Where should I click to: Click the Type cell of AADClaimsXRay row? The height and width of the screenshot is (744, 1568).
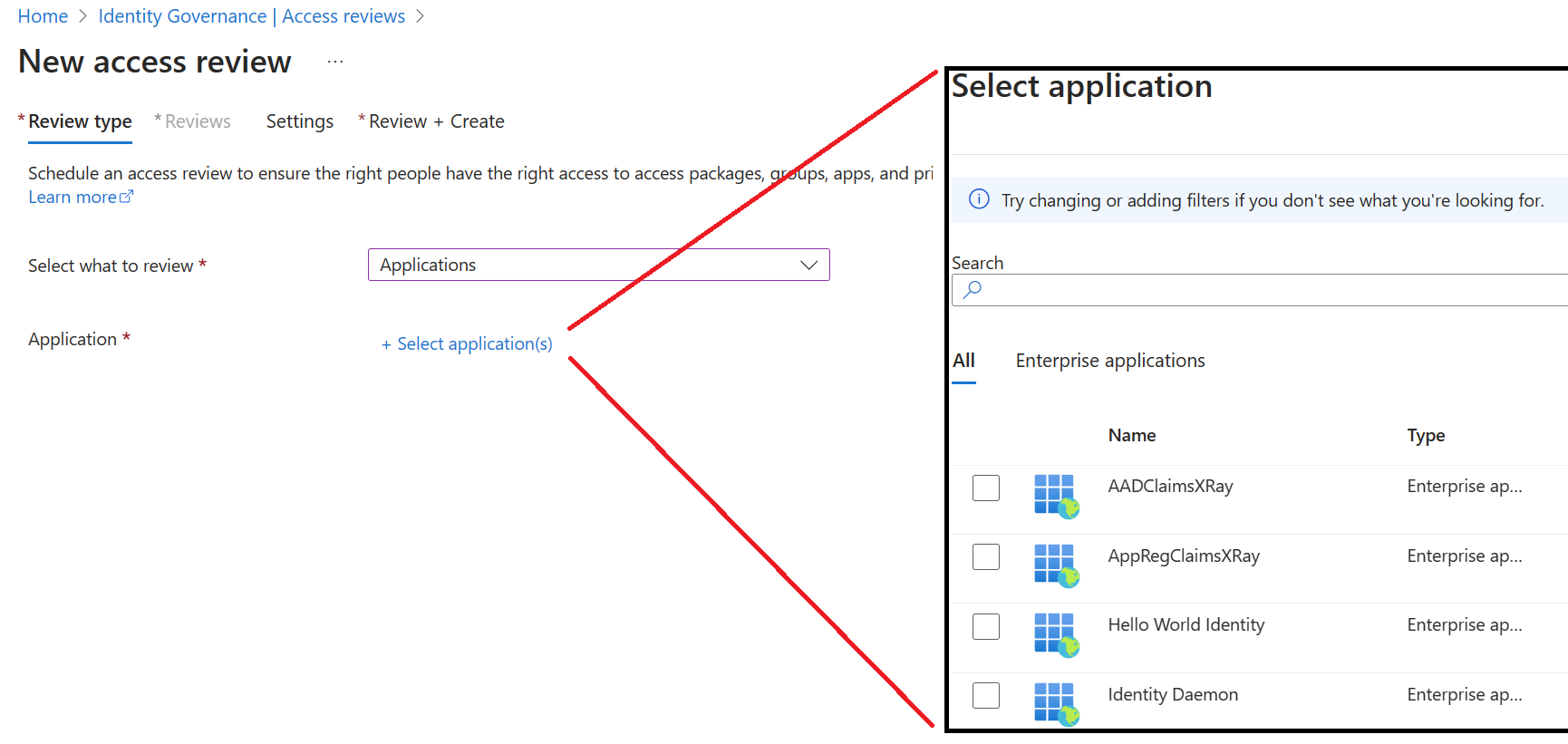pos(1465,486)
